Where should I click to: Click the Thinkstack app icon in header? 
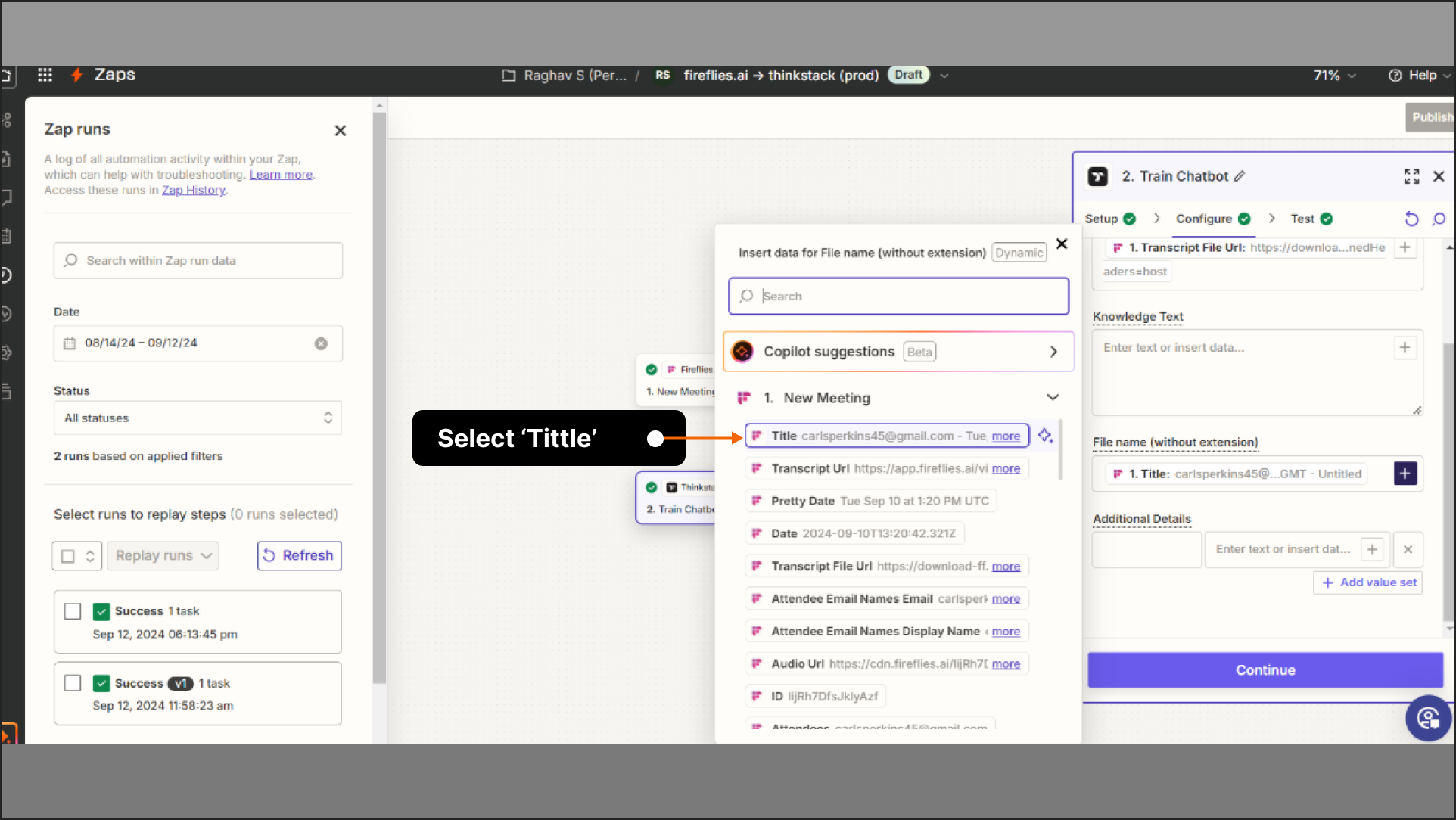tap(1097, 176)
